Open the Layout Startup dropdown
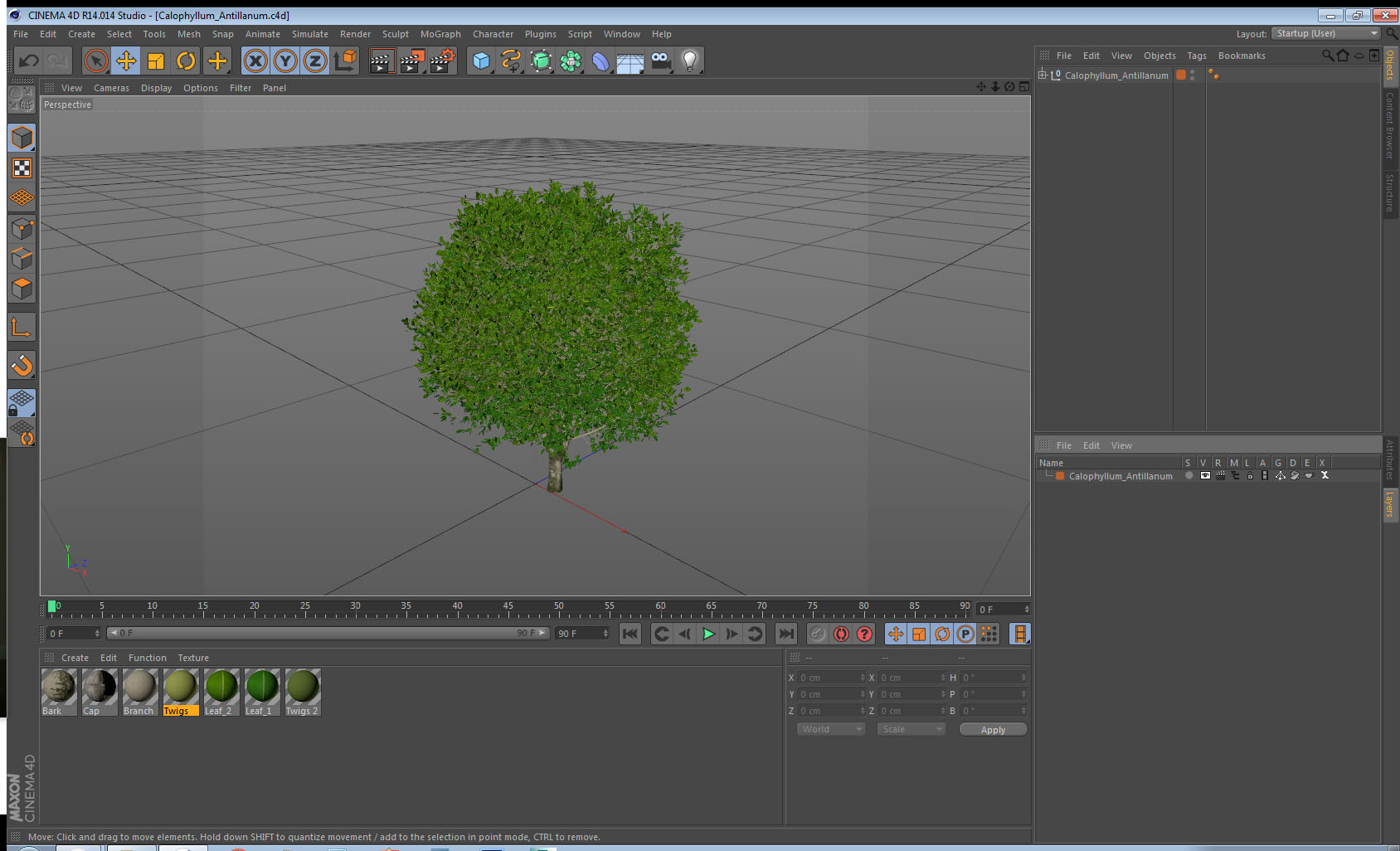This screenshot has width=1400, height=851. pos(1326,33)
